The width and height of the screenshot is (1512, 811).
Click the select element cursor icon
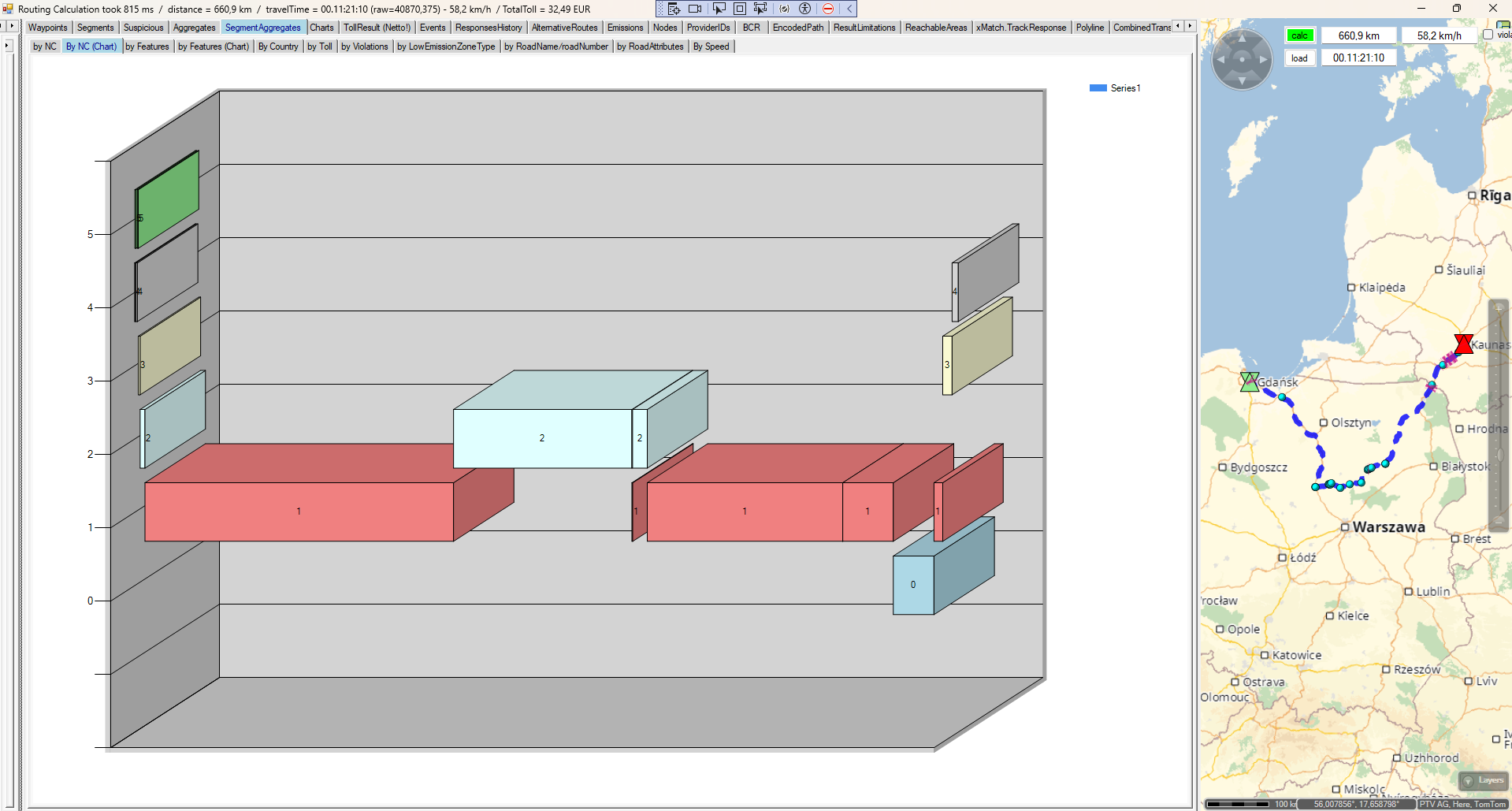[x=719, y=9]
